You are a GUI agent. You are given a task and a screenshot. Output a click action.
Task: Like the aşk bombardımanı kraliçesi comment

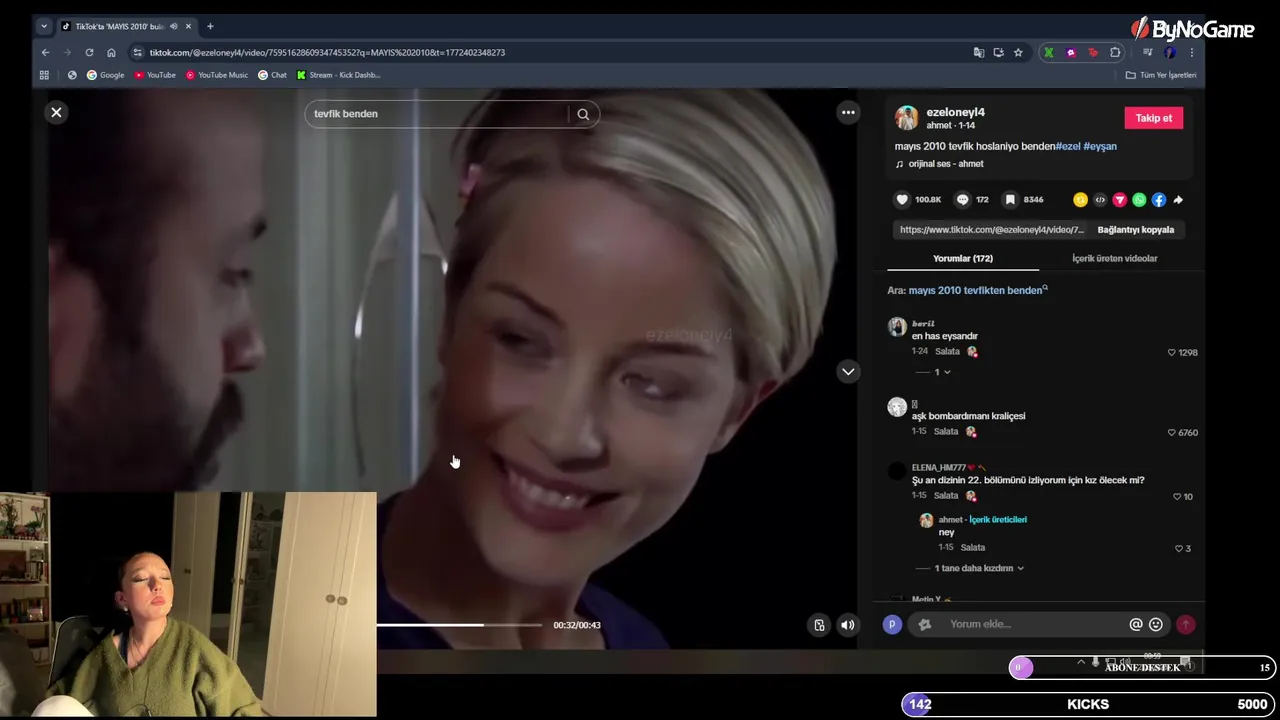click(1172, 432)
